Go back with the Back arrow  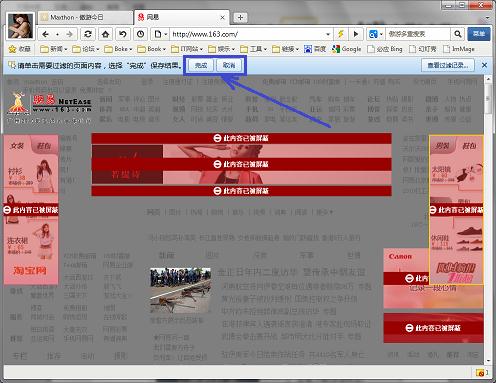[x=46, y=34]
